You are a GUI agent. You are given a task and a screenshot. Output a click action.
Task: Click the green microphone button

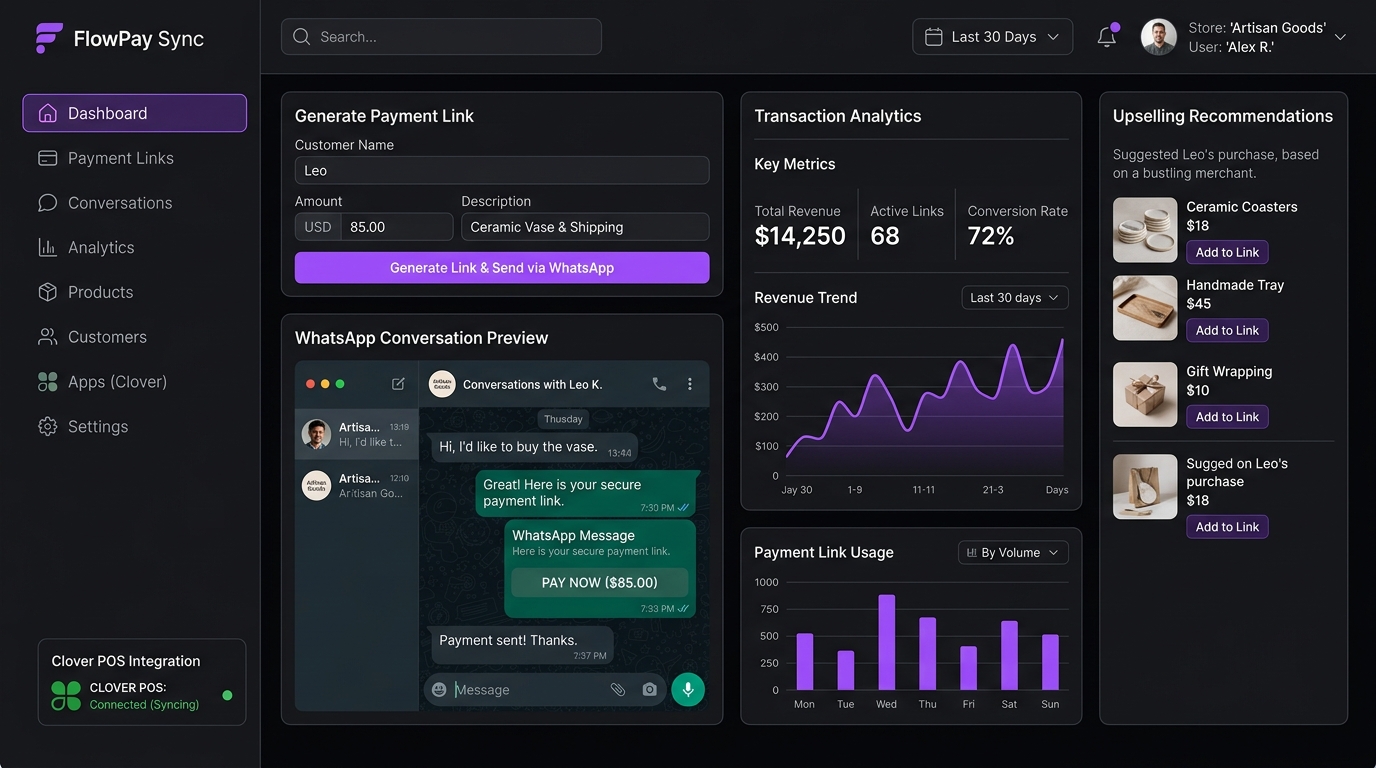(x=688, y=689)
